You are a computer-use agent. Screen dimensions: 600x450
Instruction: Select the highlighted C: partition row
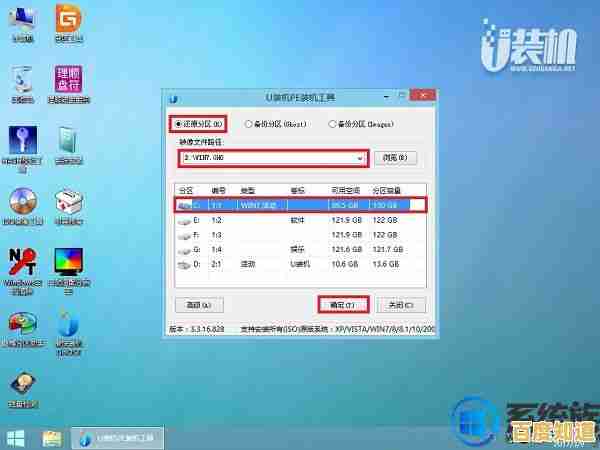[300, 205]
